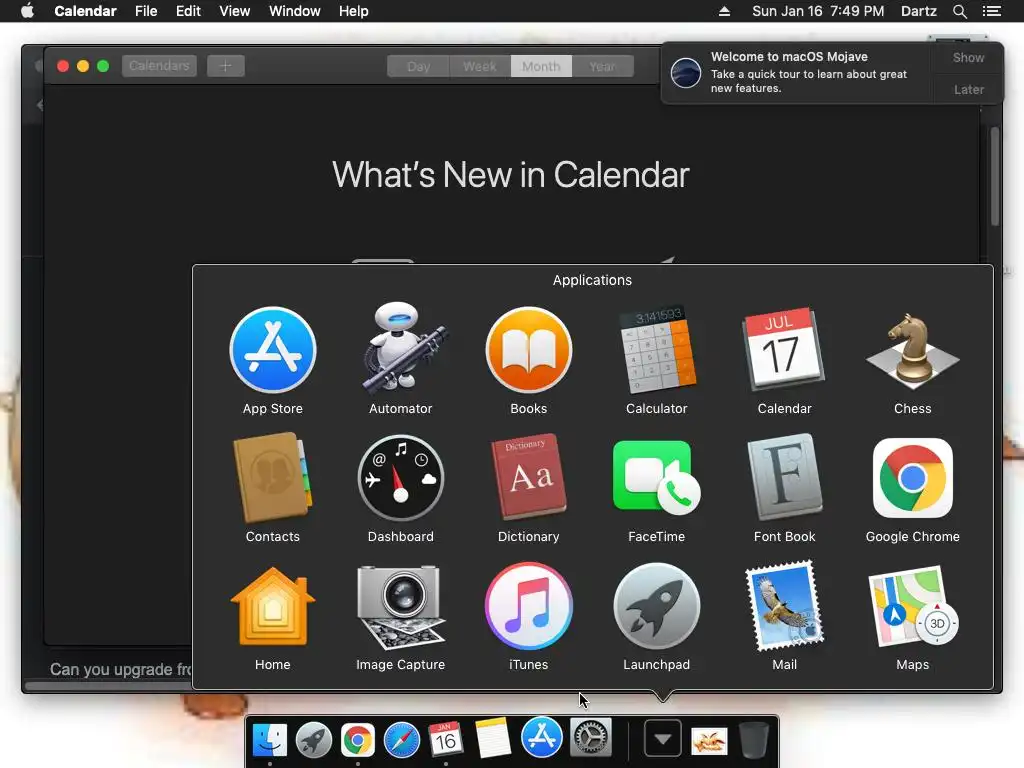
Task: Open Spotlight search in the menu bar
Action: click(x=959, y=11)
